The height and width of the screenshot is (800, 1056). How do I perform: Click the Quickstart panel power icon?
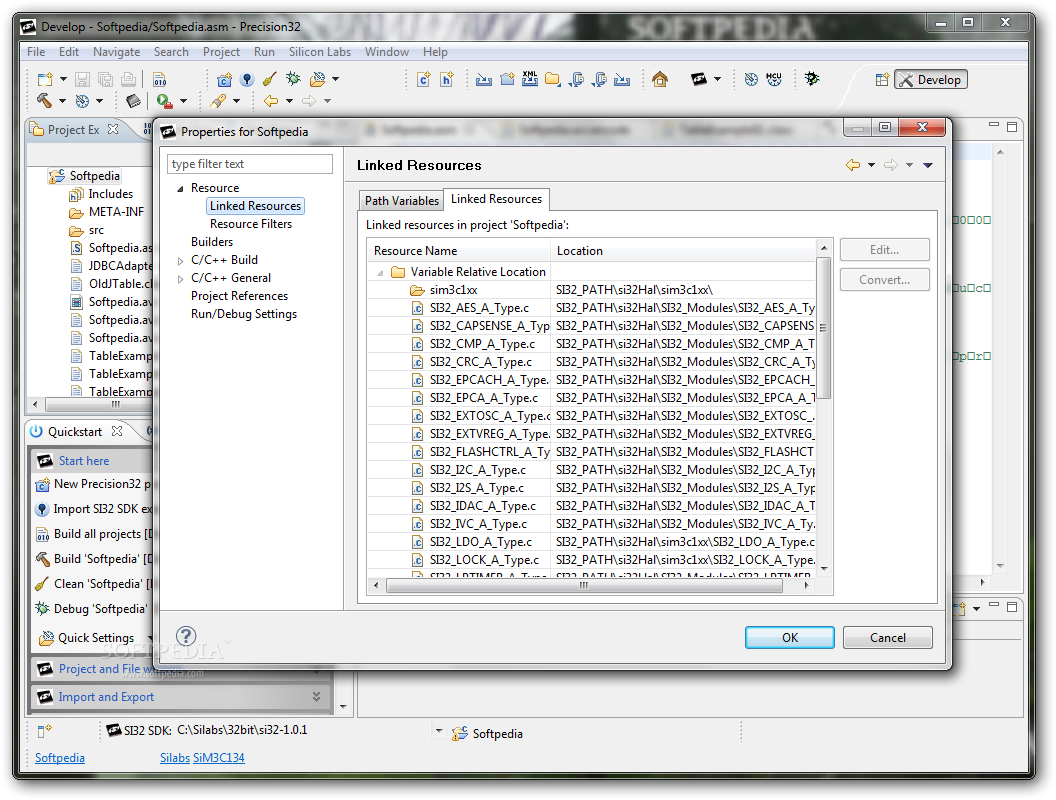36,431
